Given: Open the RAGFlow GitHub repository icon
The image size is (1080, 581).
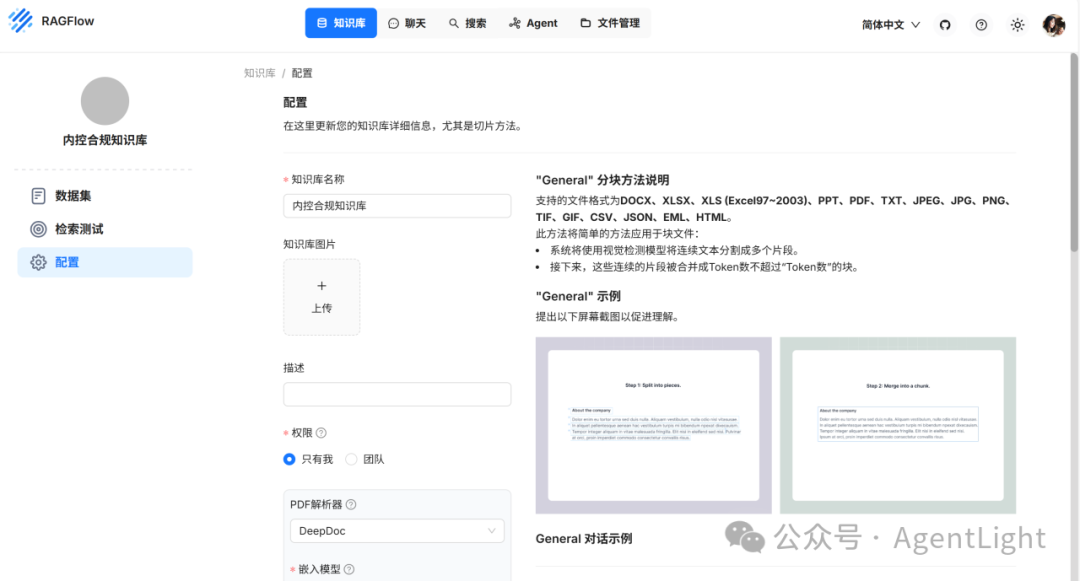Looking at the screenshot, I should (945, 24).
